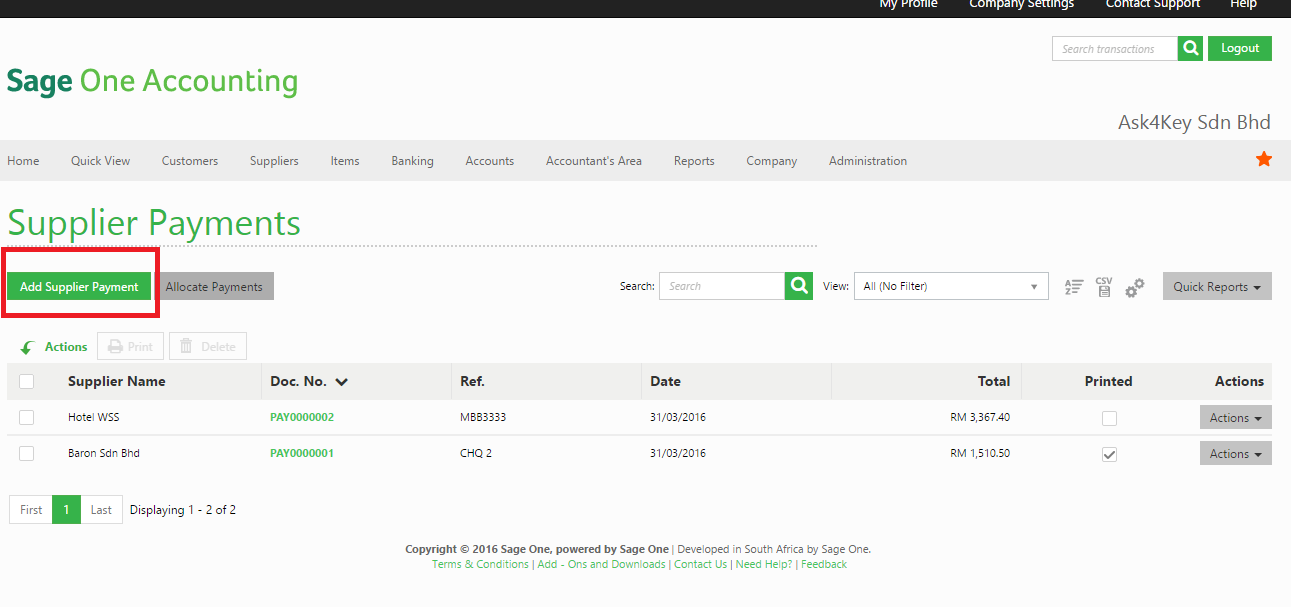The image size is (1291, 607).
Task: Click the green transaction search magnifier icon
Action: (1190, 48)
